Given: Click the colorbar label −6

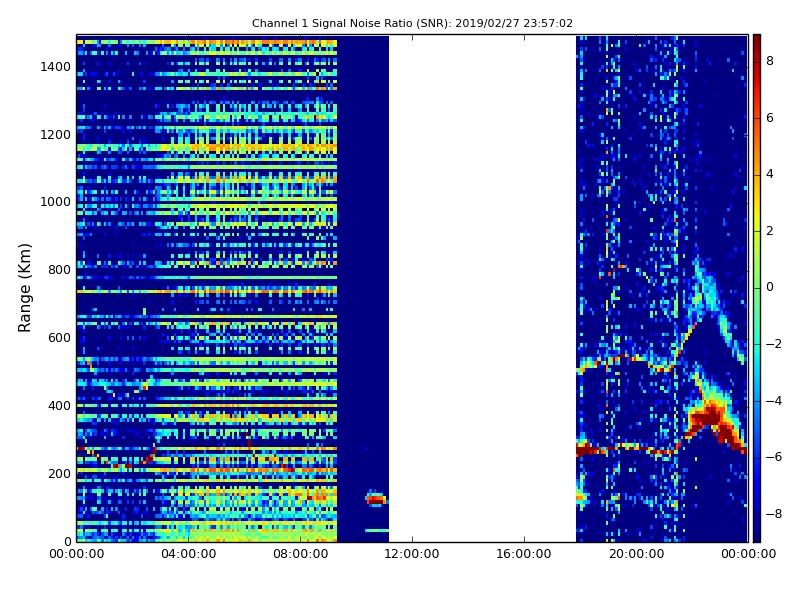Looking at the screenshot, I should [x=774, y=457].
